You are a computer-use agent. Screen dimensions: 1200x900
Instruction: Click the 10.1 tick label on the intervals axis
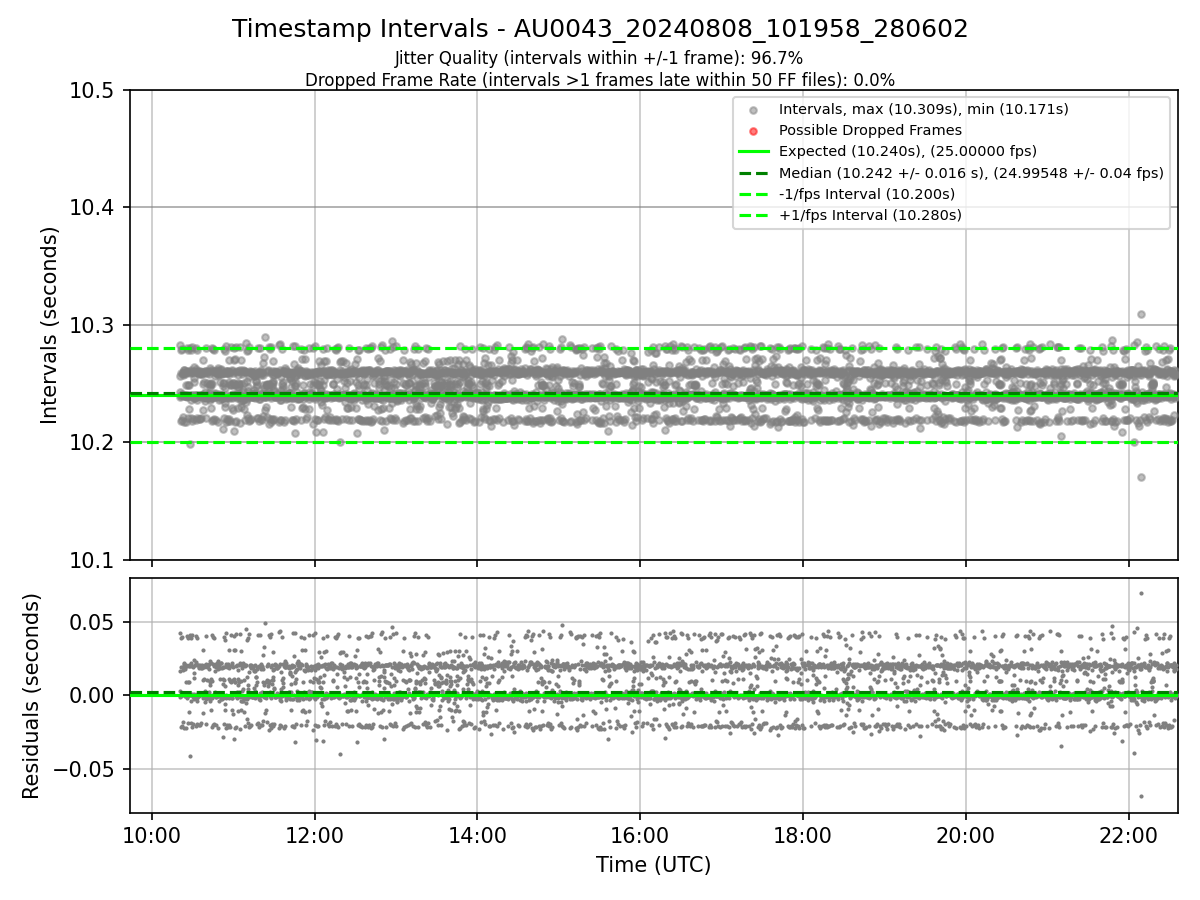94,560
